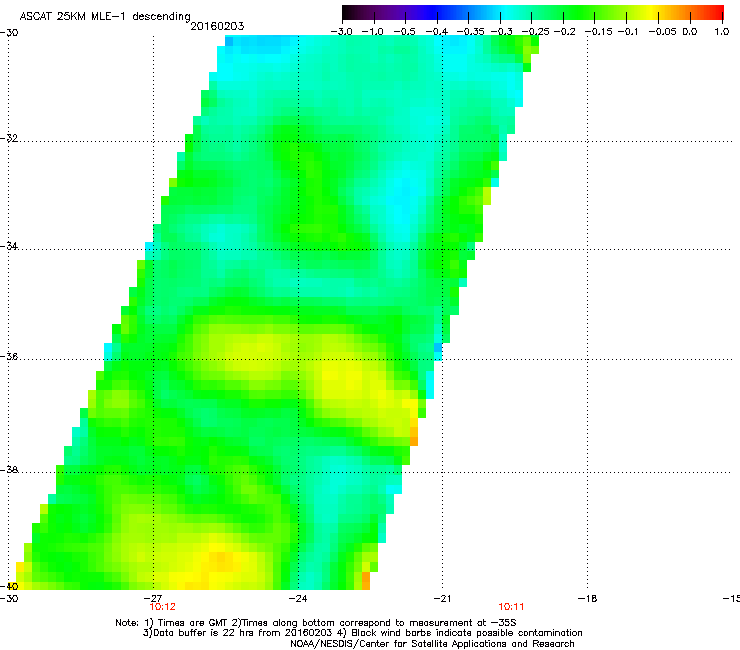Click the -34 latitude axis label
The height and width of the screenshot is (650, 740).
pyautogui.click(x=9, y=246)
